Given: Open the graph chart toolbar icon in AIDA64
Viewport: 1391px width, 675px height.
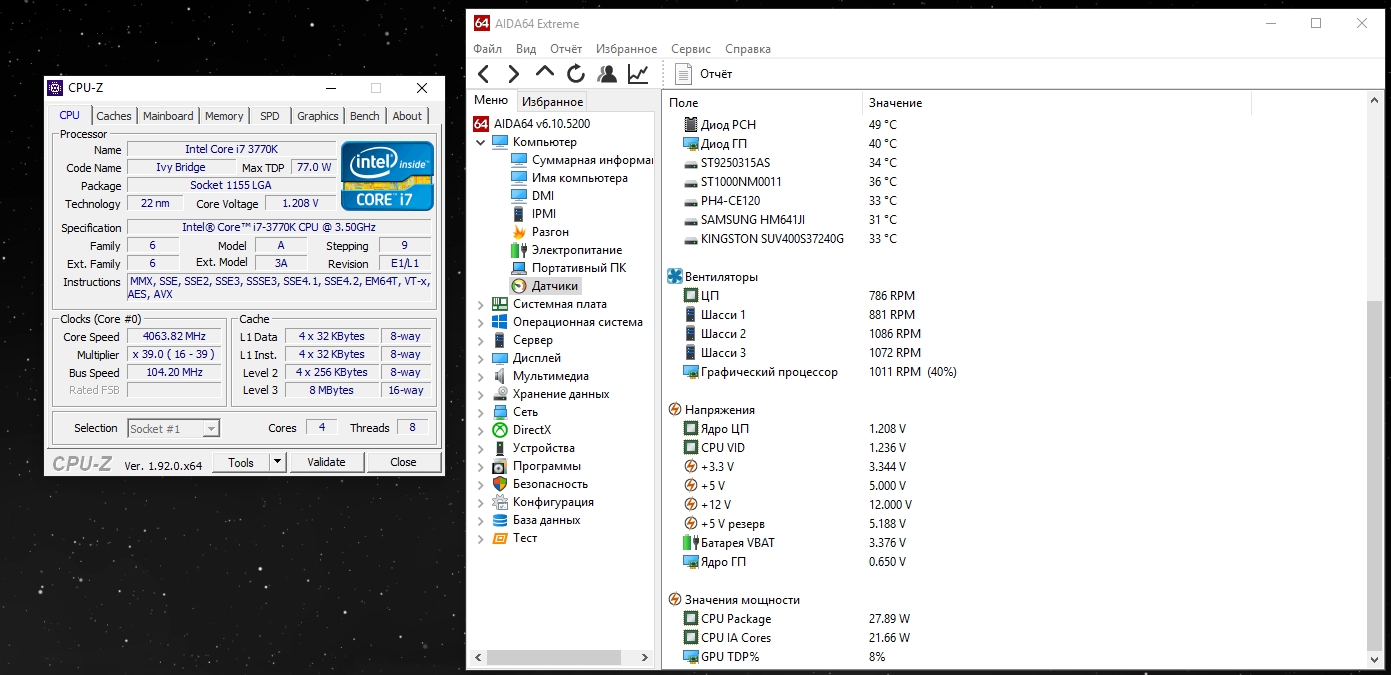Looking at the screenshot, I should [x=638, y=73].
